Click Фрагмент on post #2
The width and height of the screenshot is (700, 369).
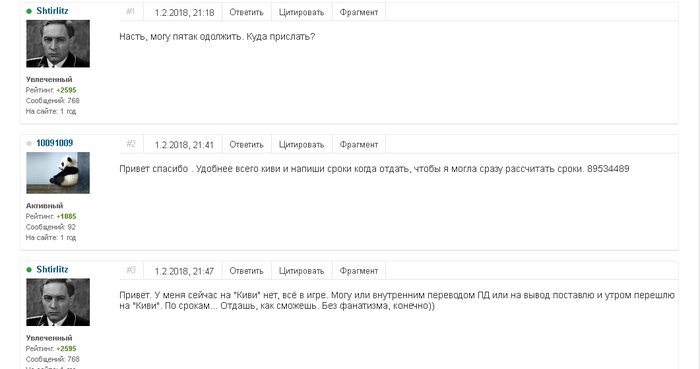pyautogui.click(x=359, y=145)
